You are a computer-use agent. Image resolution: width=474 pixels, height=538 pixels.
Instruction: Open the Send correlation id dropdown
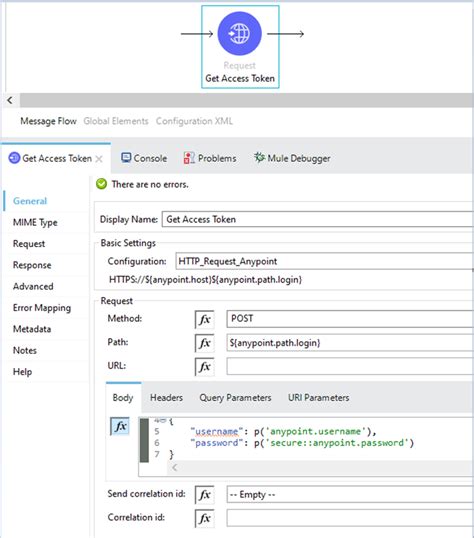tap(350, 494)
